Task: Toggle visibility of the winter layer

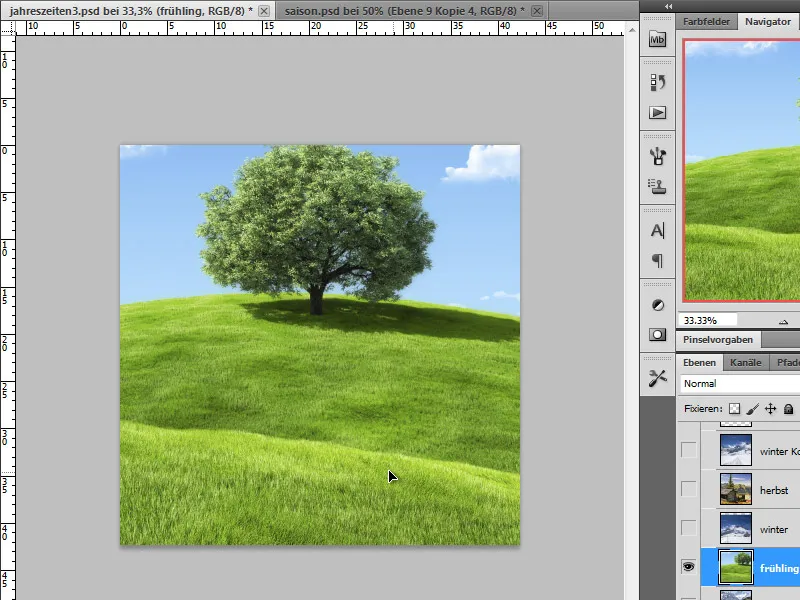Action: point(689,528)
